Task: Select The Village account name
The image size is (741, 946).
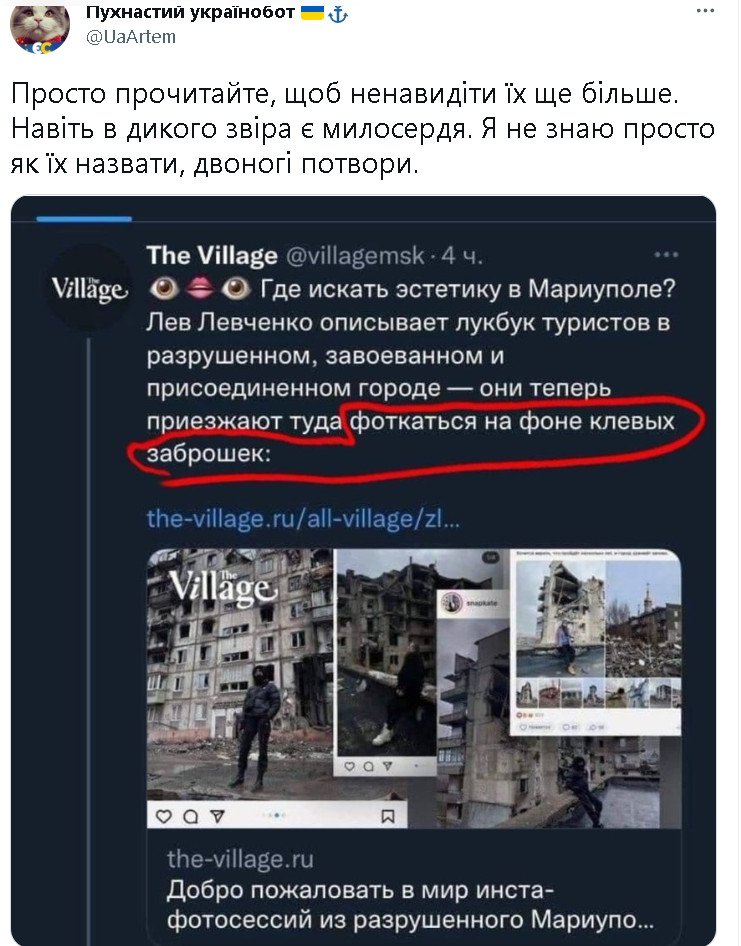Action: click(x=212, y=256)
